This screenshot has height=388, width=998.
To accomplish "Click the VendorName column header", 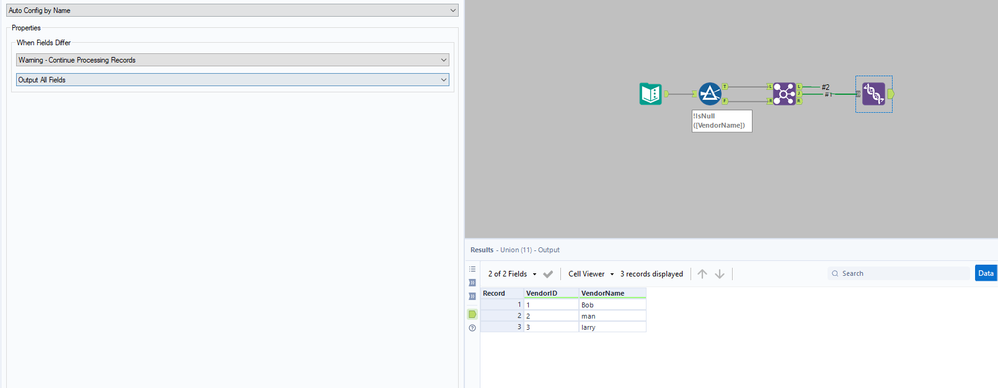I will pyautogui.click(x=612, y=293).
